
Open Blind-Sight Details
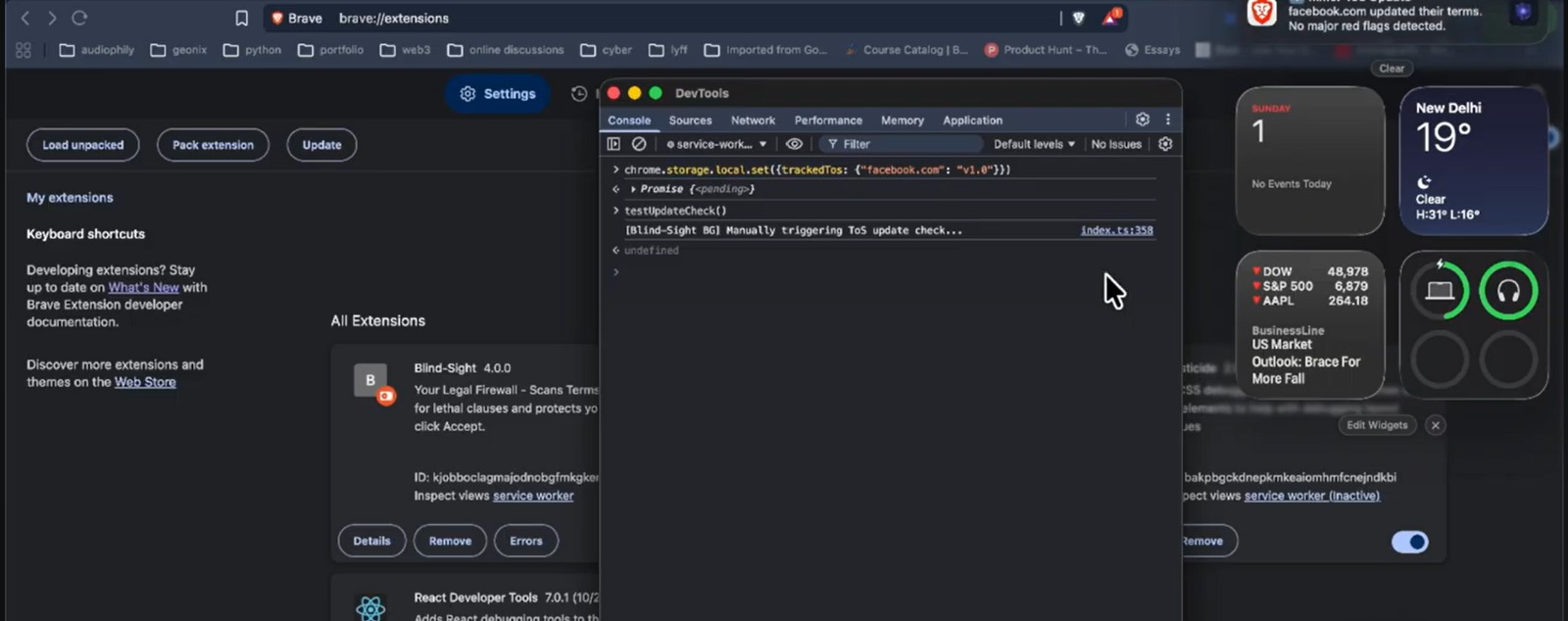pos(371,541)
